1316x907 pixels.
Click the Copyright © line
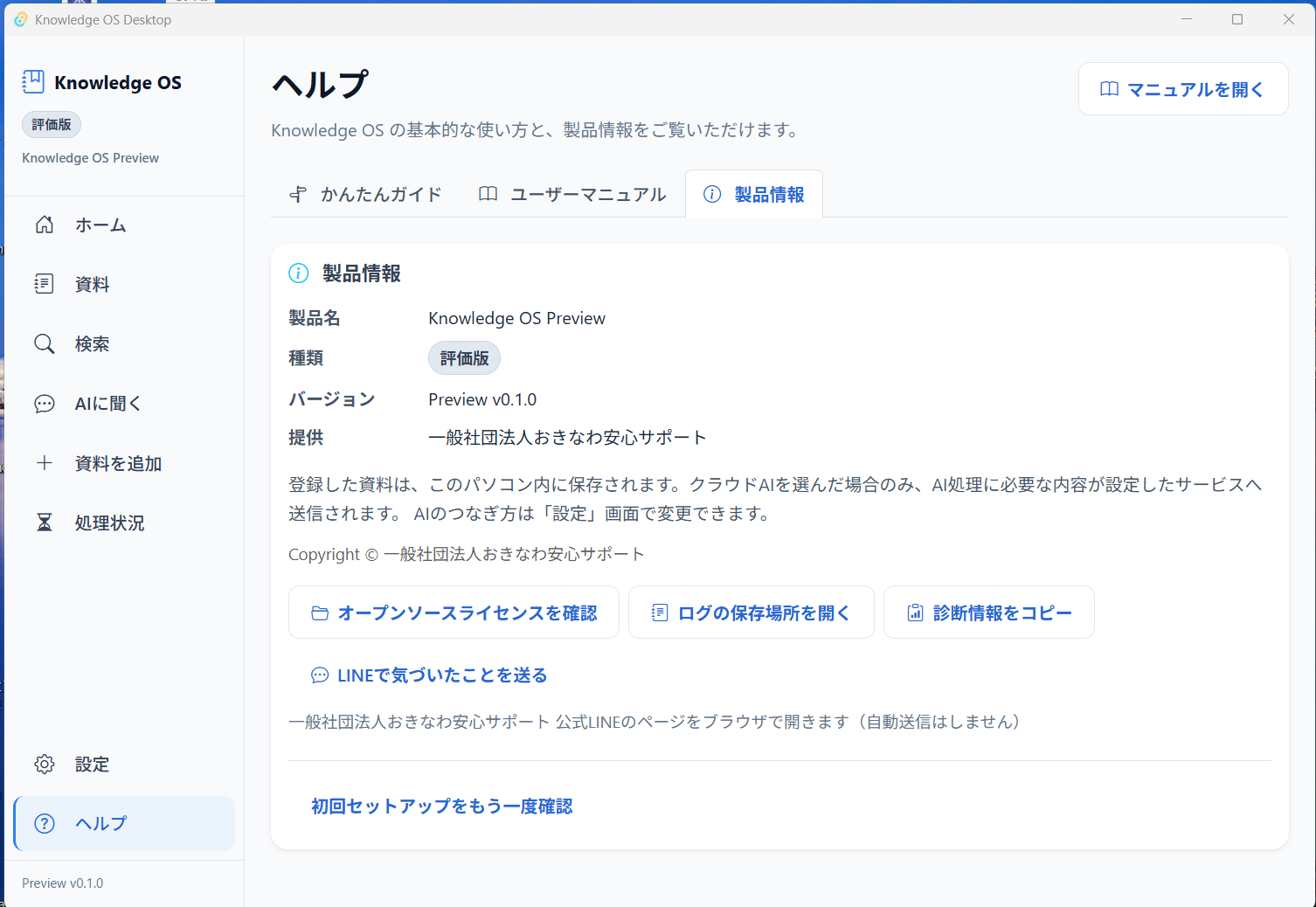coord(467,554)
